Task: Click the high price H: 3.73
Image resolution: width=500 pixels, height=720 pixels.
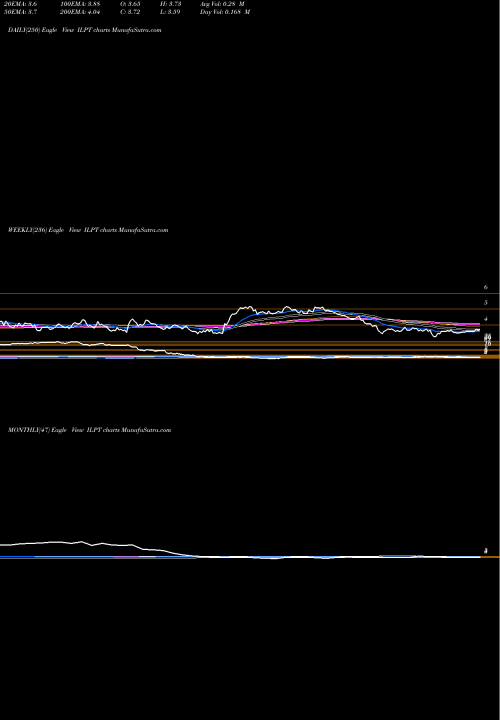Action: [172, 4]
